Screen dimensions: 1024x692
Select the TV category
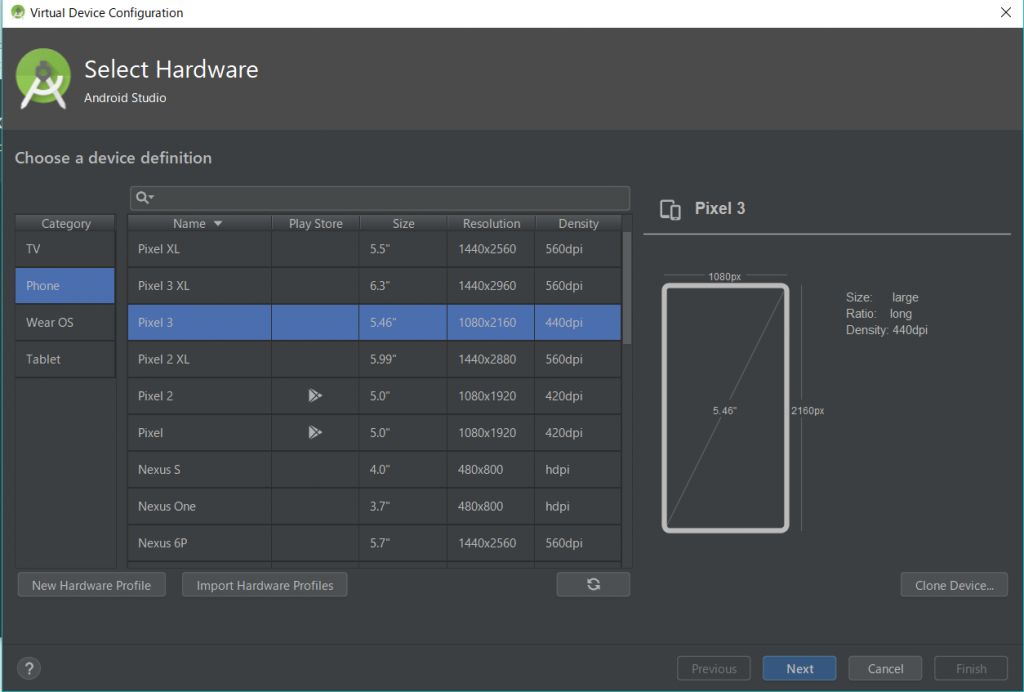pos(65,249)
